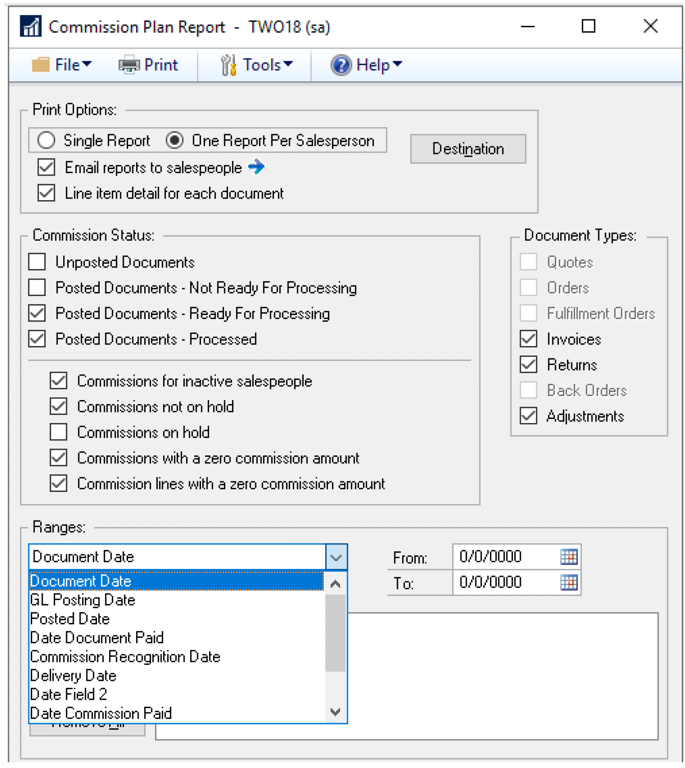685x768 pixels.
Task: Collapse the Document Date range dropdown
Action: (336, 557)
